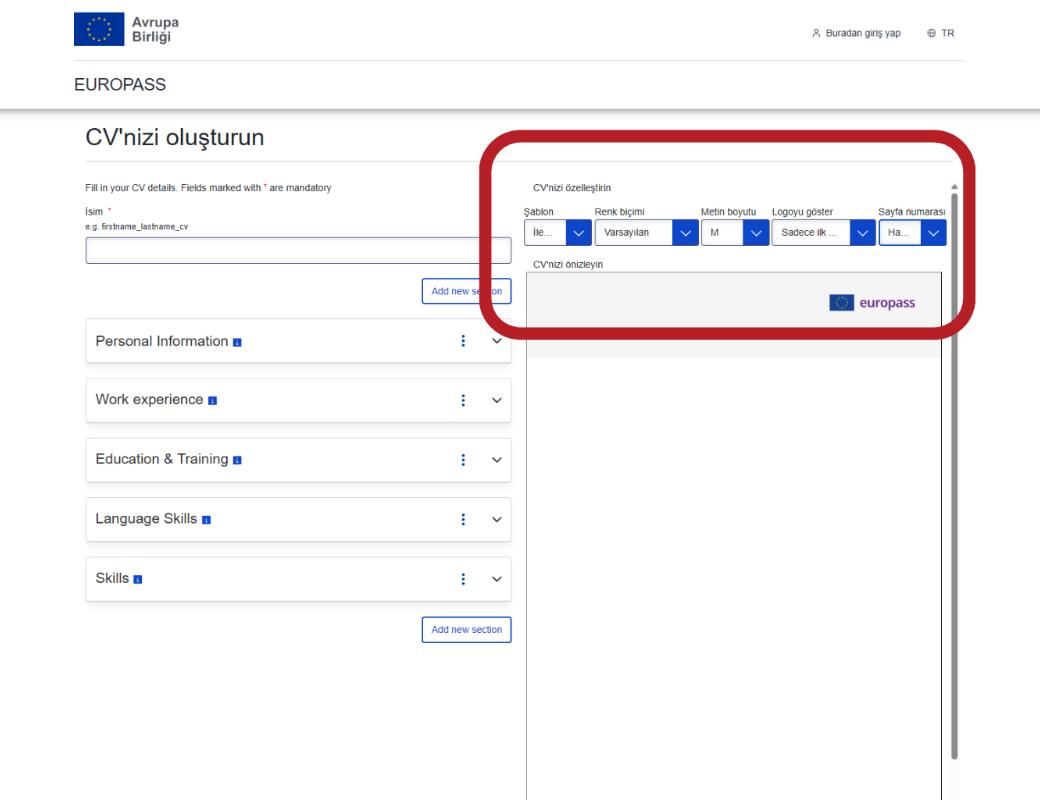
Task: Open three-dot menu for Personal Information
Action: tap(463, 341)
